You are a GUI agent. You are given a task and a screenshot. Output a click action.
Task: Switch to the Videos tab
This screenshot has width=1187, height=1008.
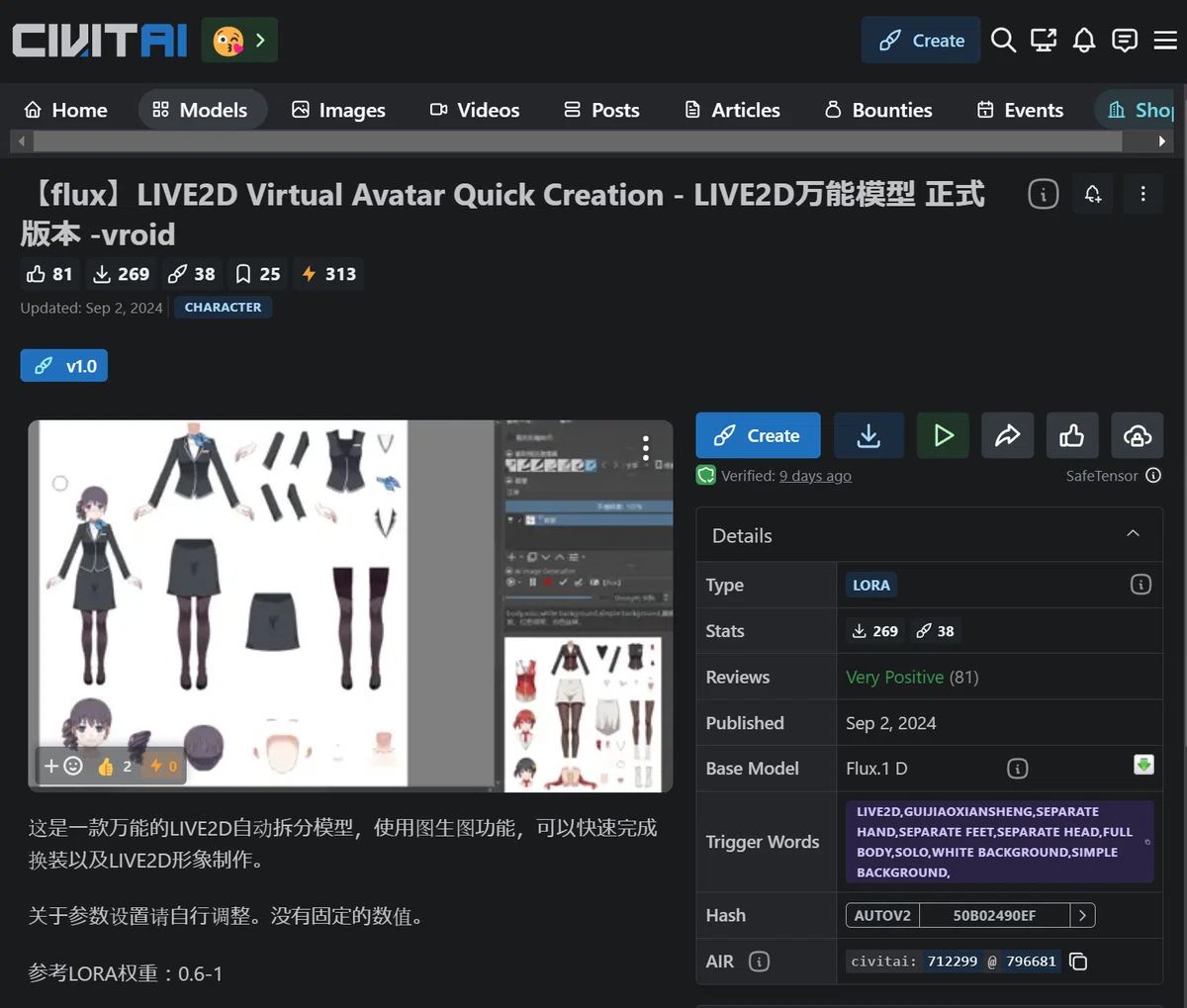[x=475, y=110]
